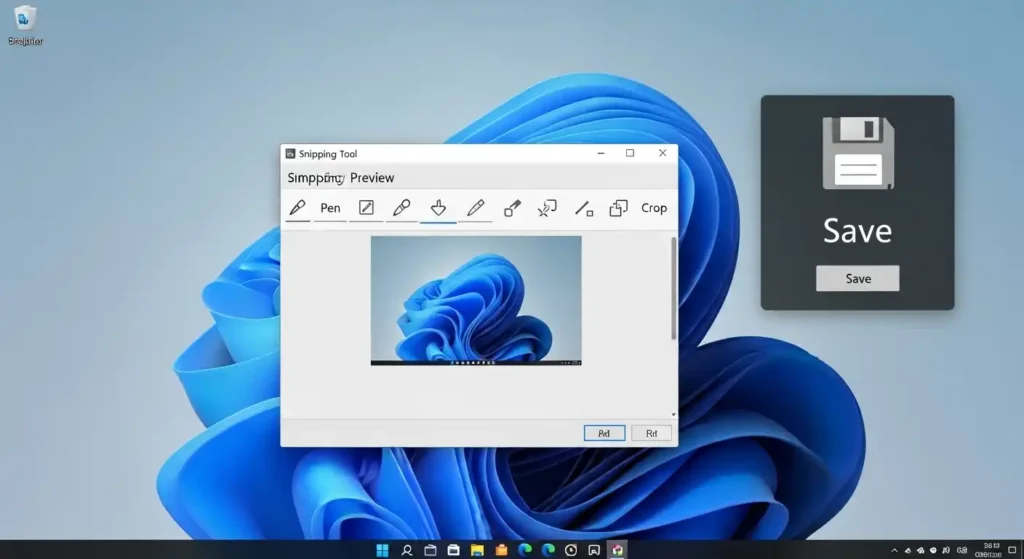Image resolution: width=1024 pixels, height=559 pixels.
Task: Open the Recycle Bin desktop icon
Action: coord(25,25)
